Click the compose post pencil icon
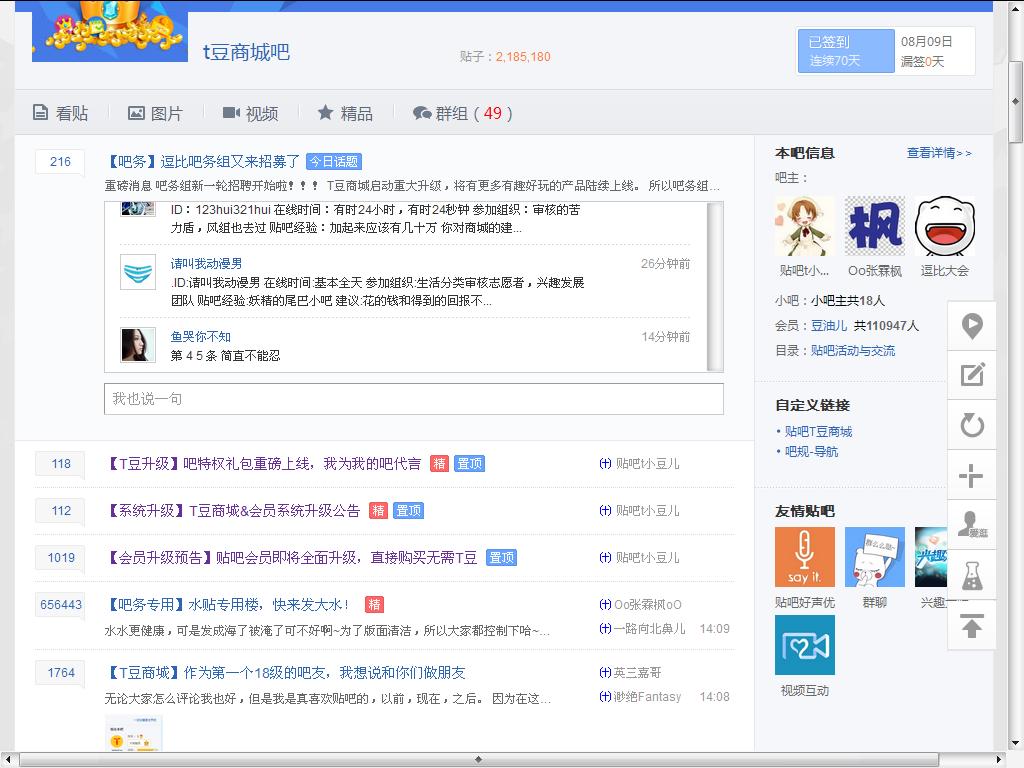The image size is (1024, 768). [971, 375]
